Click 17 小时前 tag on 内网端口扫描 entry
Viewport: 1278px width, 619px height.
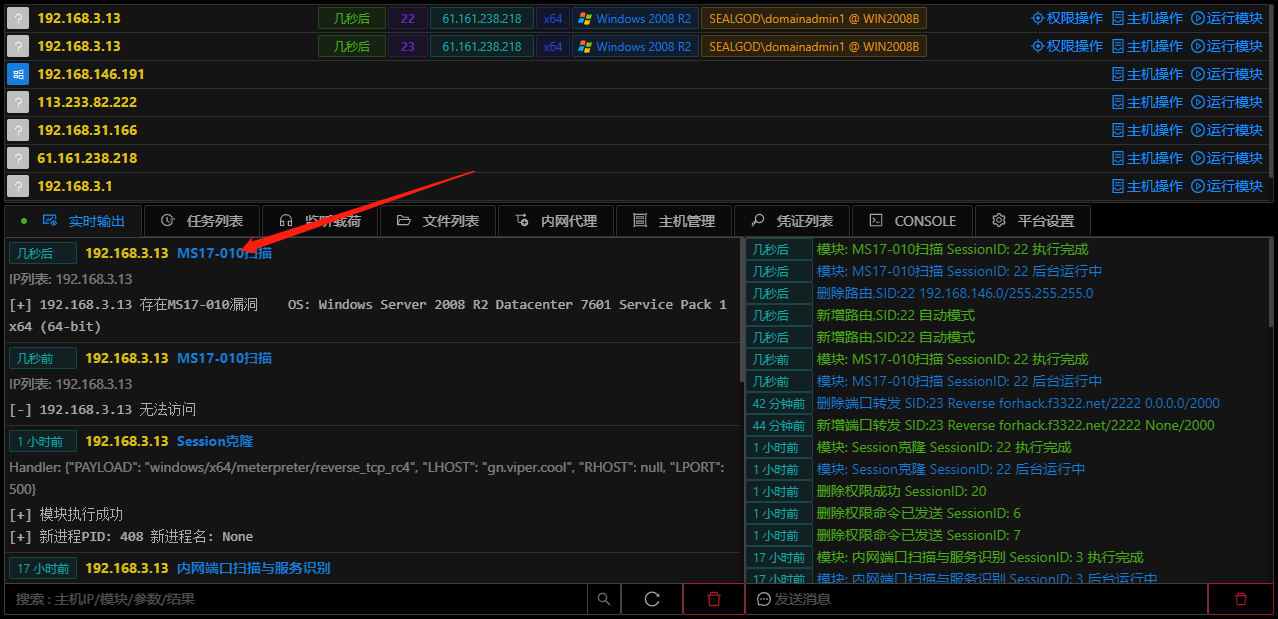(43, 568)
